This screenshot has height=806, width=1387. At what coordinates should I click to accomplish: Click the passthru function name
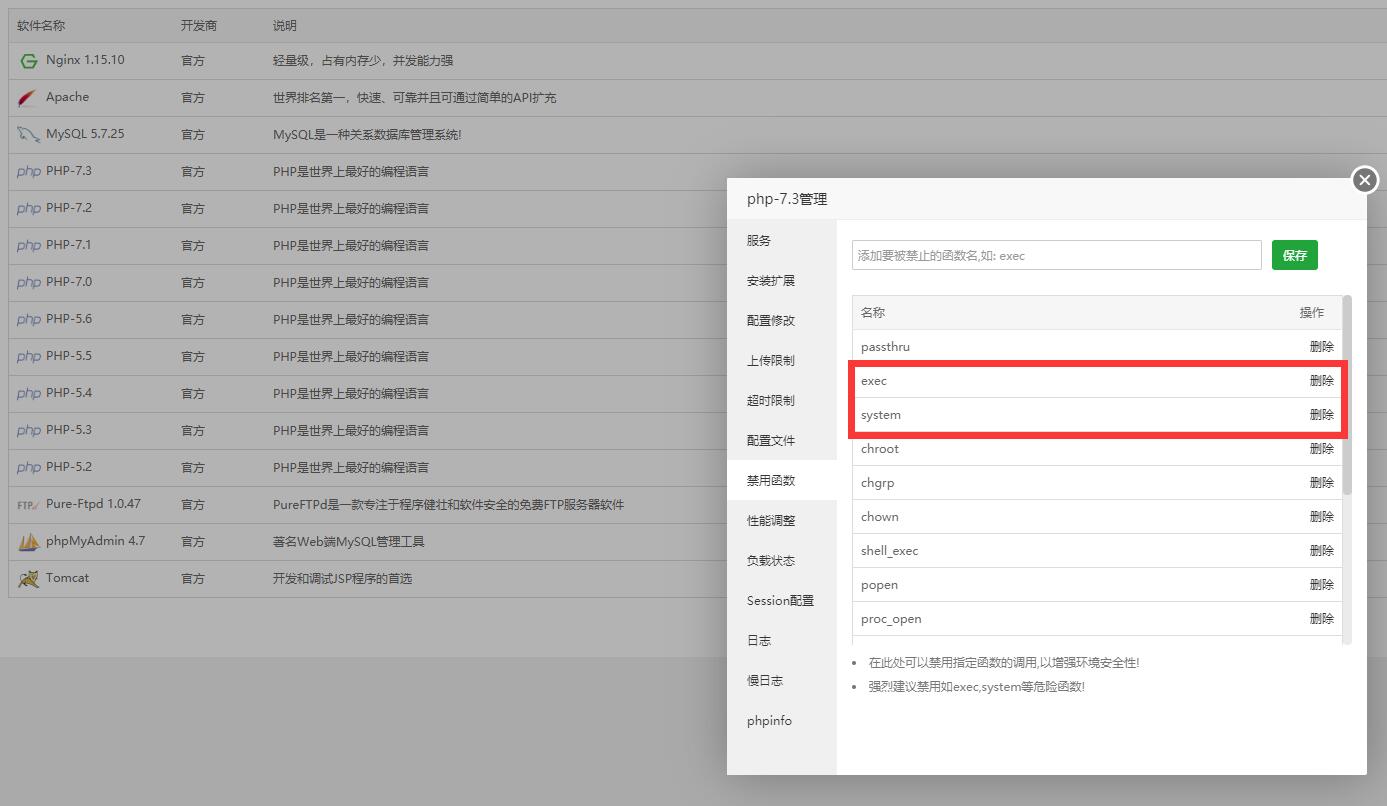click(x=885, y=347)
